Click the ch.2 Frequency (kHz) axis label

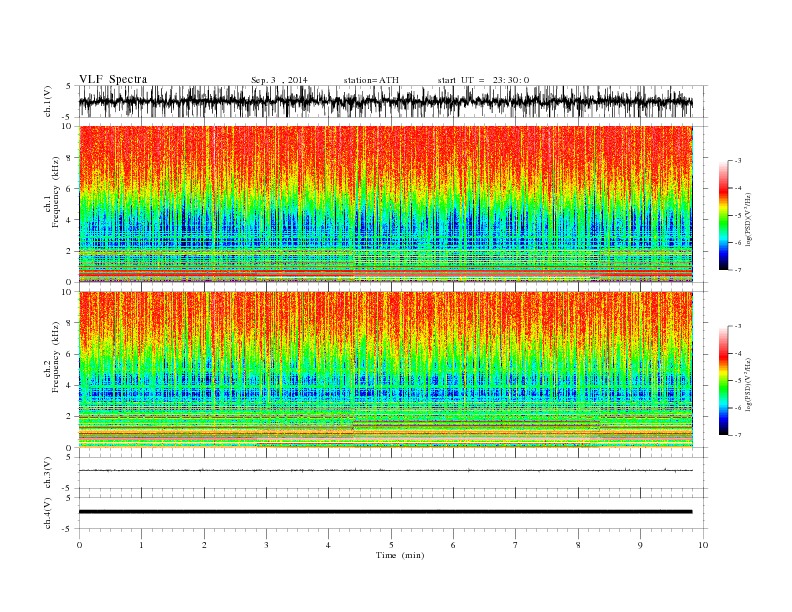tap(52, 356)
